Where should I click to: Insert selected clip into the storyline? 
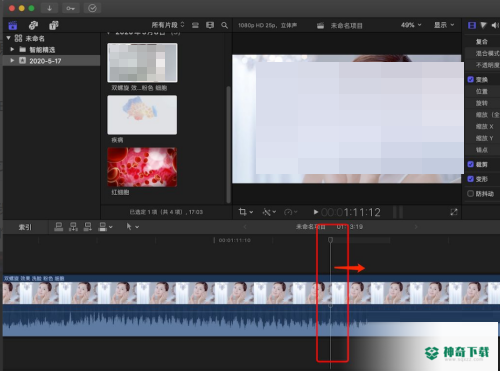point(73,227)
